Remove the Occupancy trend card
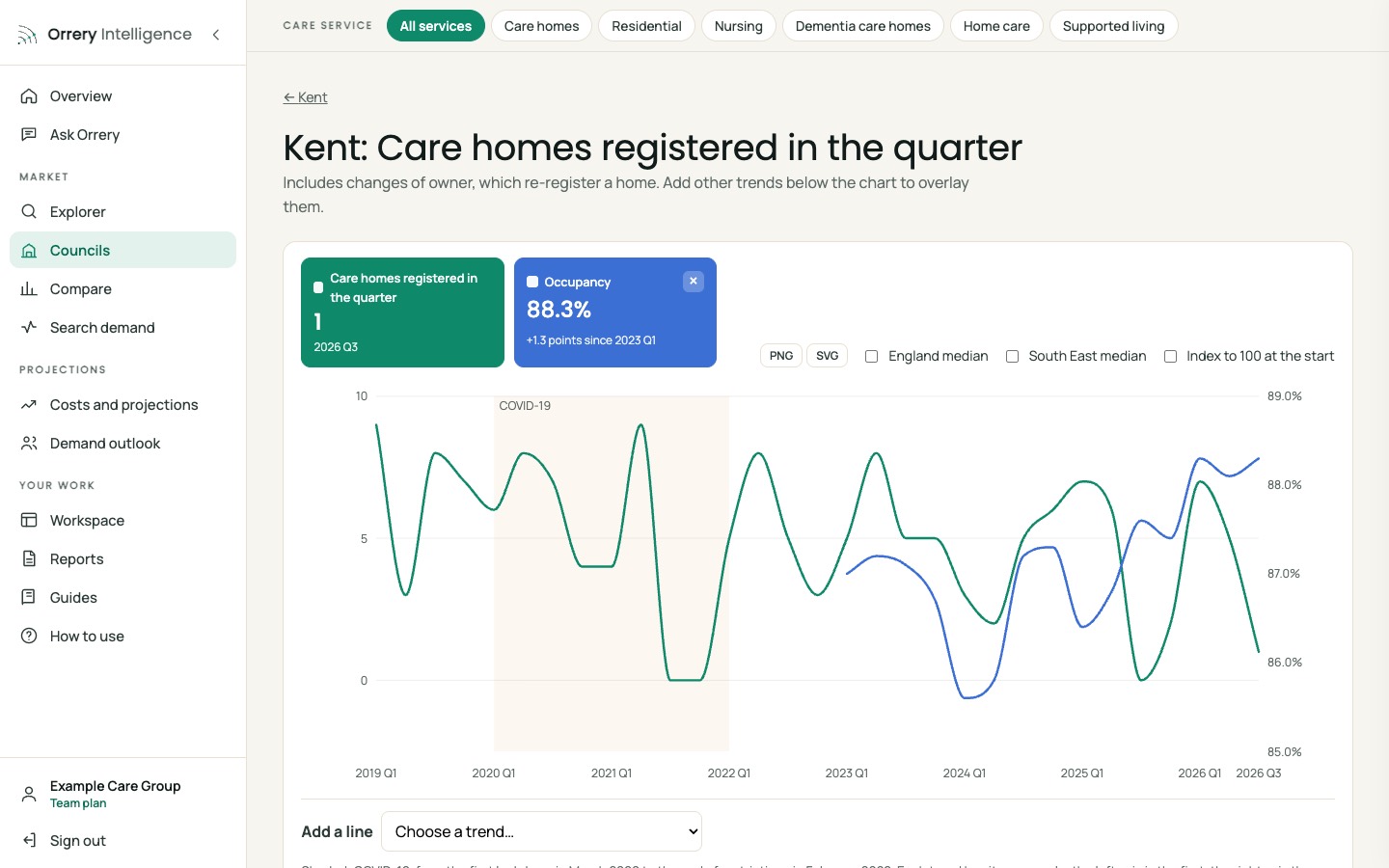The height and width of the screenshot is (868, 1389). click(694, 281)
